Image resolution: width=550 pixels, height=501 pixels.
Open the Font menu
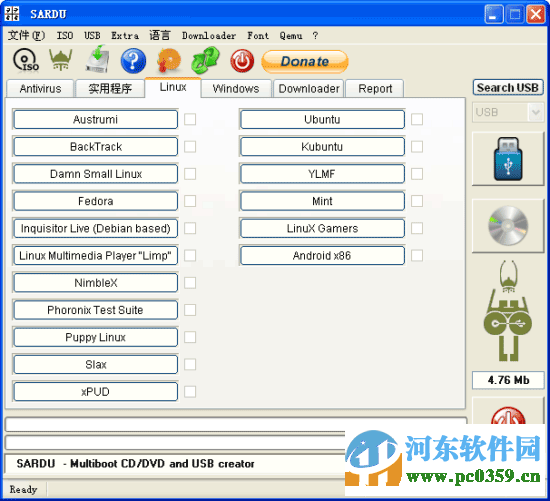(258, 35)
